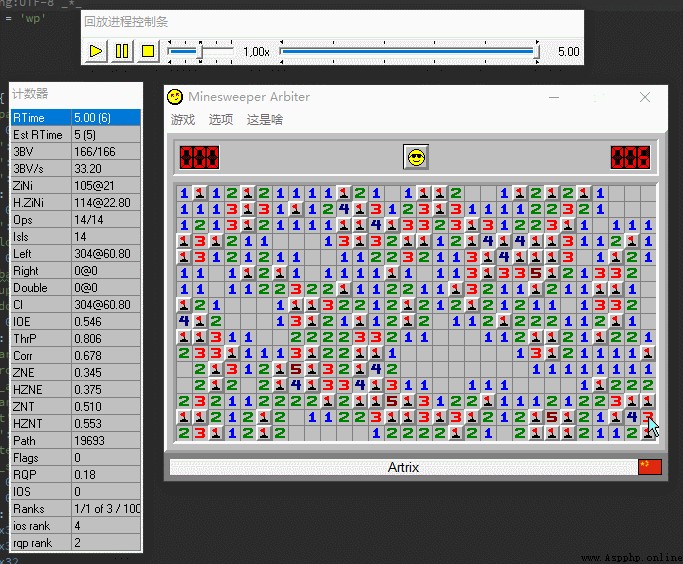Click the sunglasses smiley face button
The height and width of the screenshot is (564, 683).
click(416, 157)
